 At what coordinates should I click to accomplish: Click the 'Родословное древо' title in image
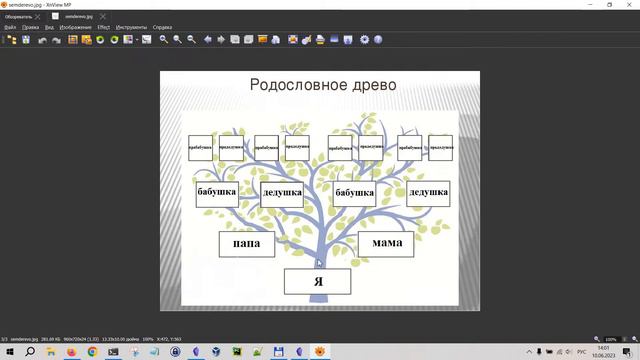(x=323, y=85)
